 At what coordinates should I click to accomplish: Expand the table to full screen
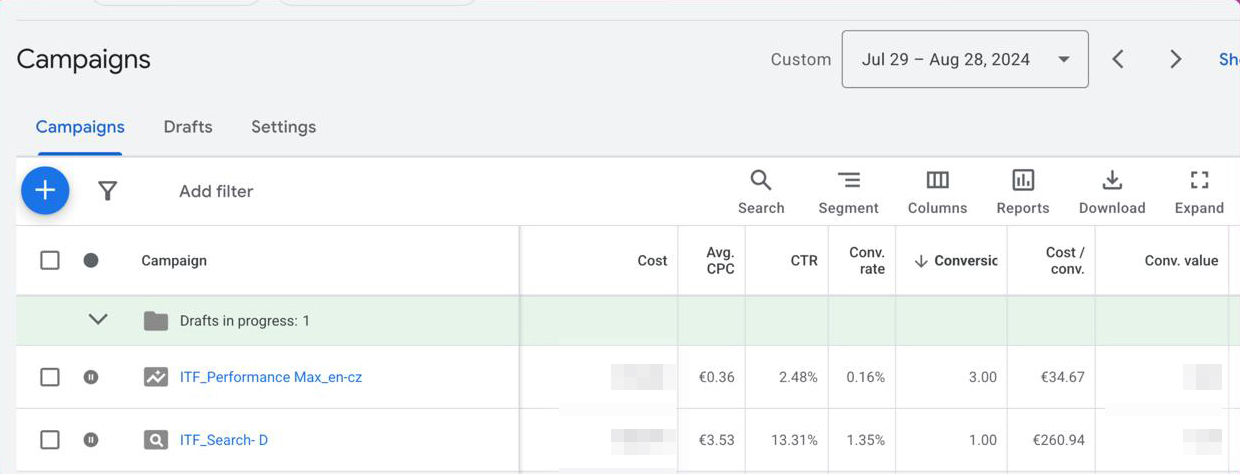(x=1199, y=192)
